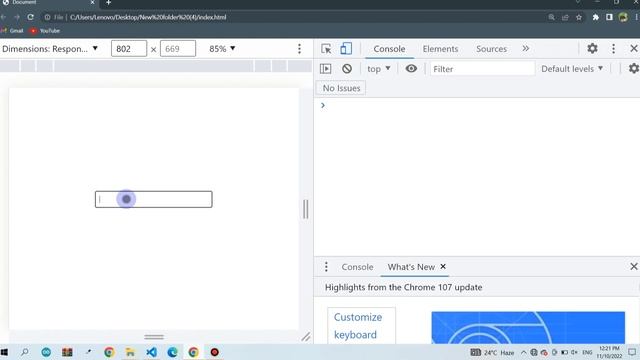
Task: Select the drawer Console tab
Action: tap(357, 267)
